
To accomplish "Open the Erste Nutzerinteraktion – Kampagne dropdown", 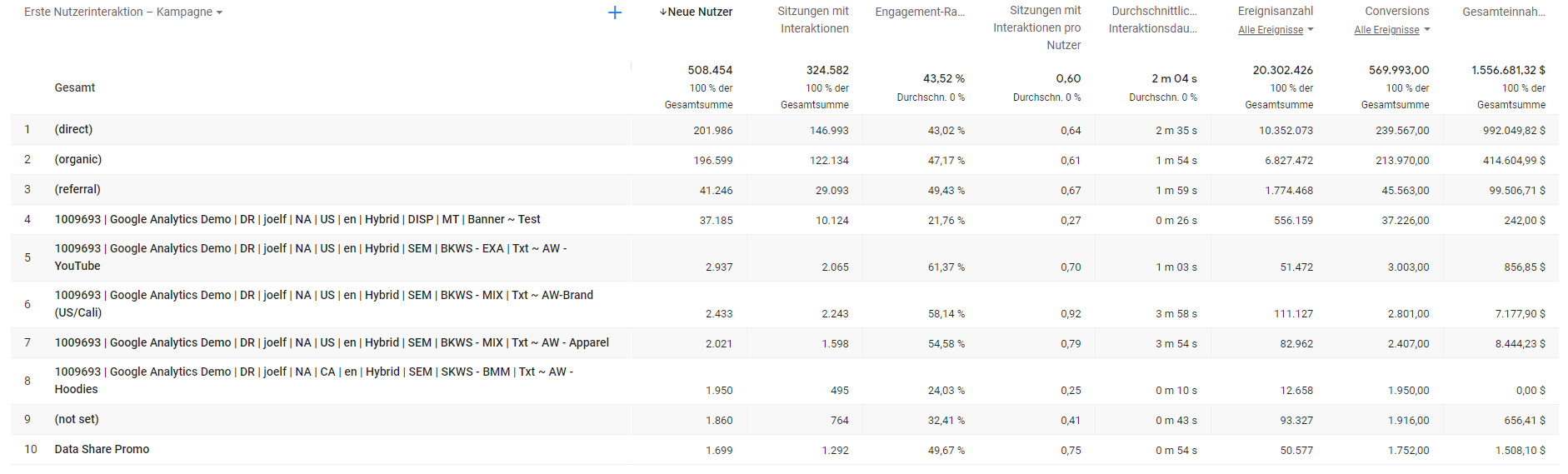I will [x=123, y=12].
